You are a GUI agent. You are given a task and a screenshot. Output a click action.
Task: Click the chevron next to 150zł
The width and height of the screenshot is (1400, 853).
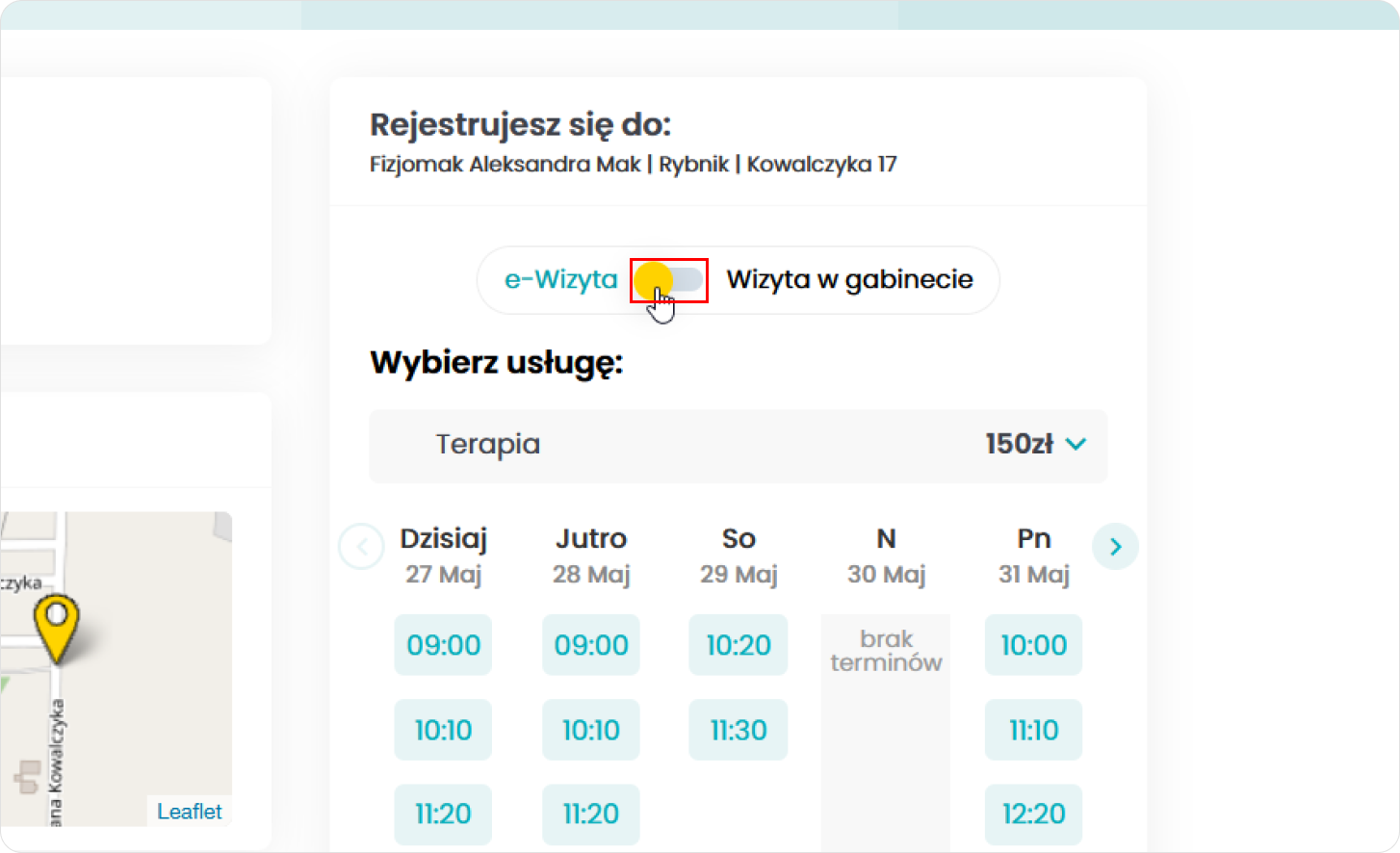click(x=1076, y=444)
